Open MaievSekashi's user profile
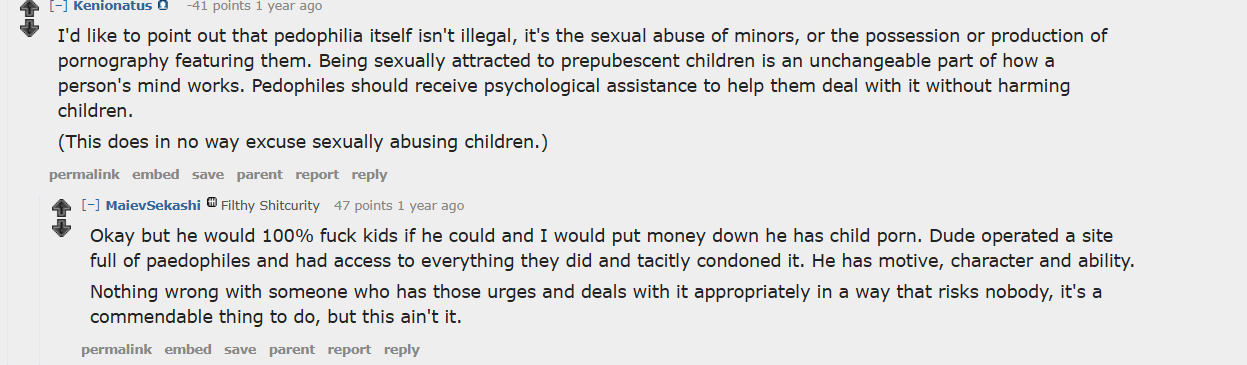Screen dimensions: 1247x365 153,205
